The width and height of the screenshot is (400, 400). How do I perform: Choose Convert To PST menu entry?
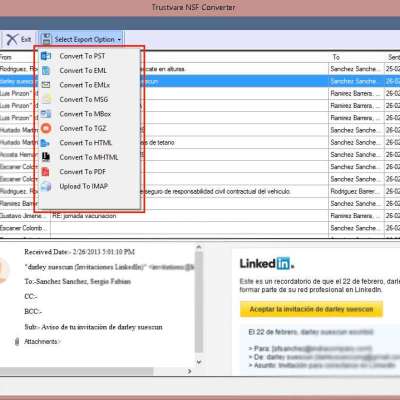[x=82, y=56]
